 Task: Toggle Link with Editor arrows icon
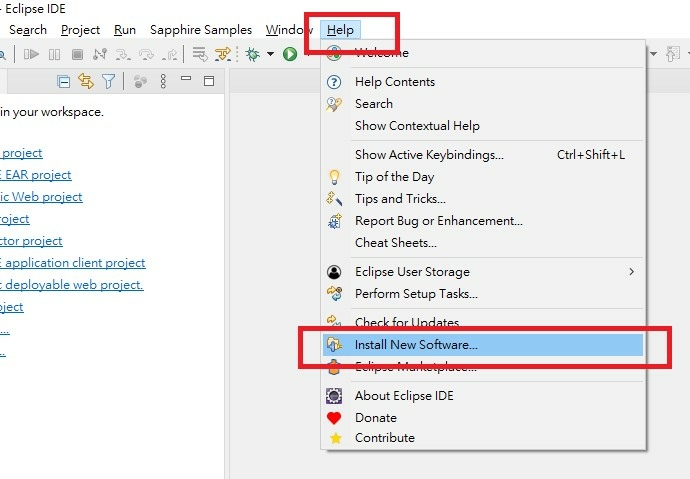[x=86, y=81]
